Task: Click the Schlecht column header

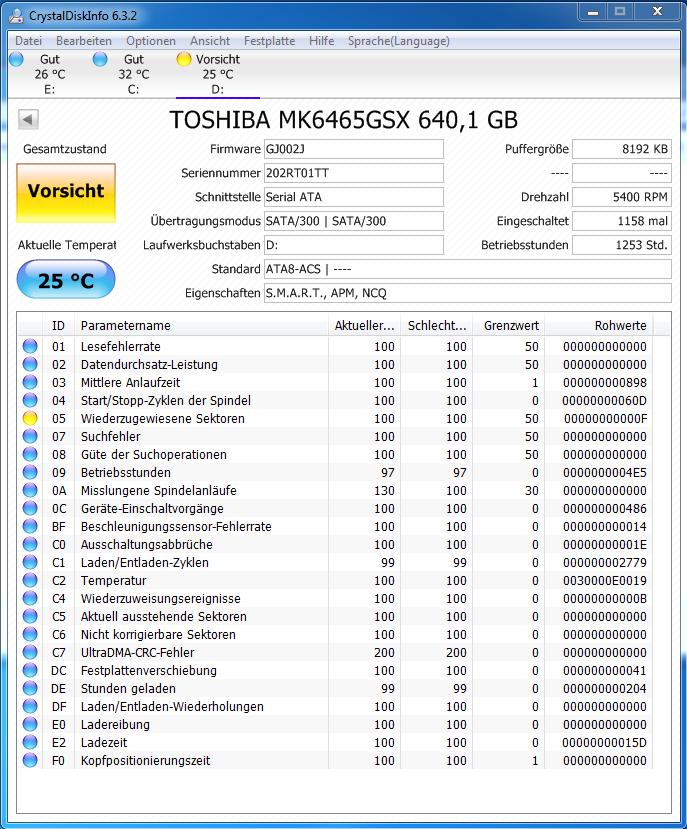Action: click(437, 326)
